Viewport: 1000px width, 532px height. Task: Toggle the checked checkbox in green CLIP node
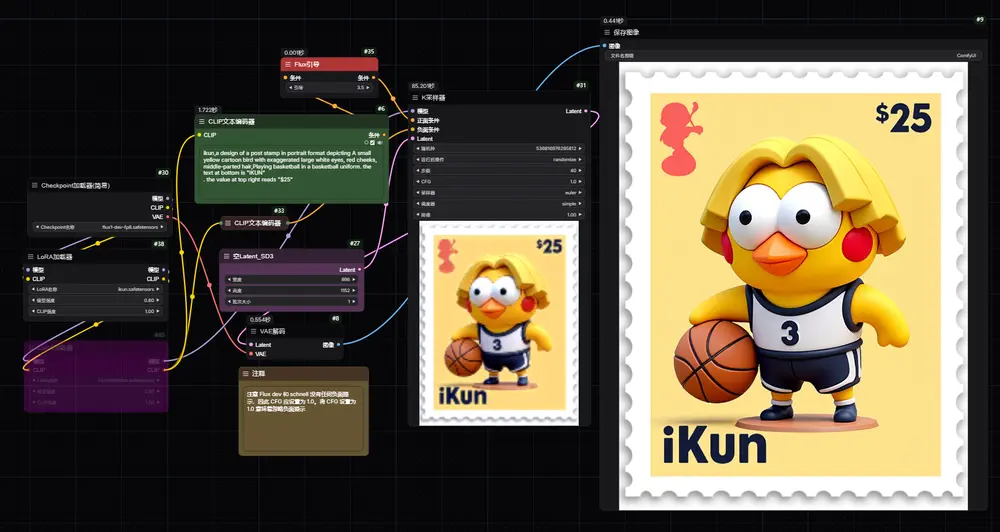[x=372, y=143]
